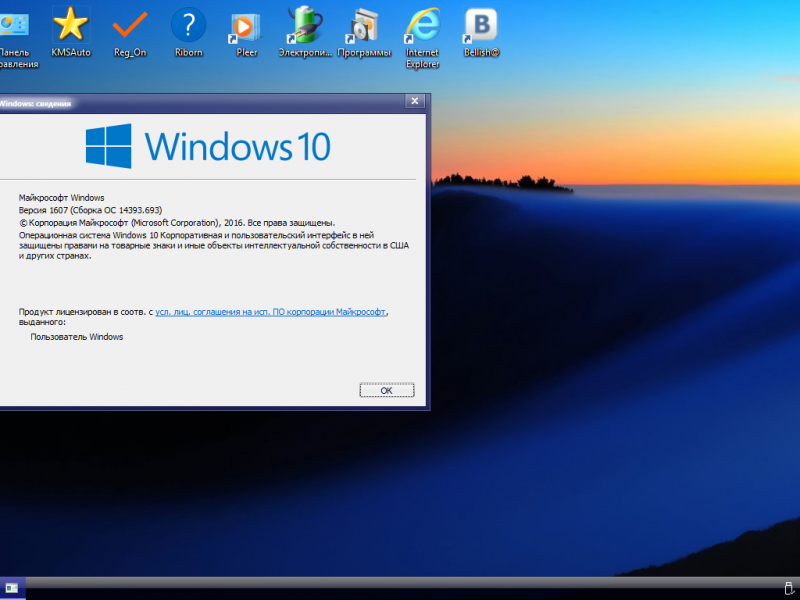Open the Microsoft license agreement link

(271, 312)
